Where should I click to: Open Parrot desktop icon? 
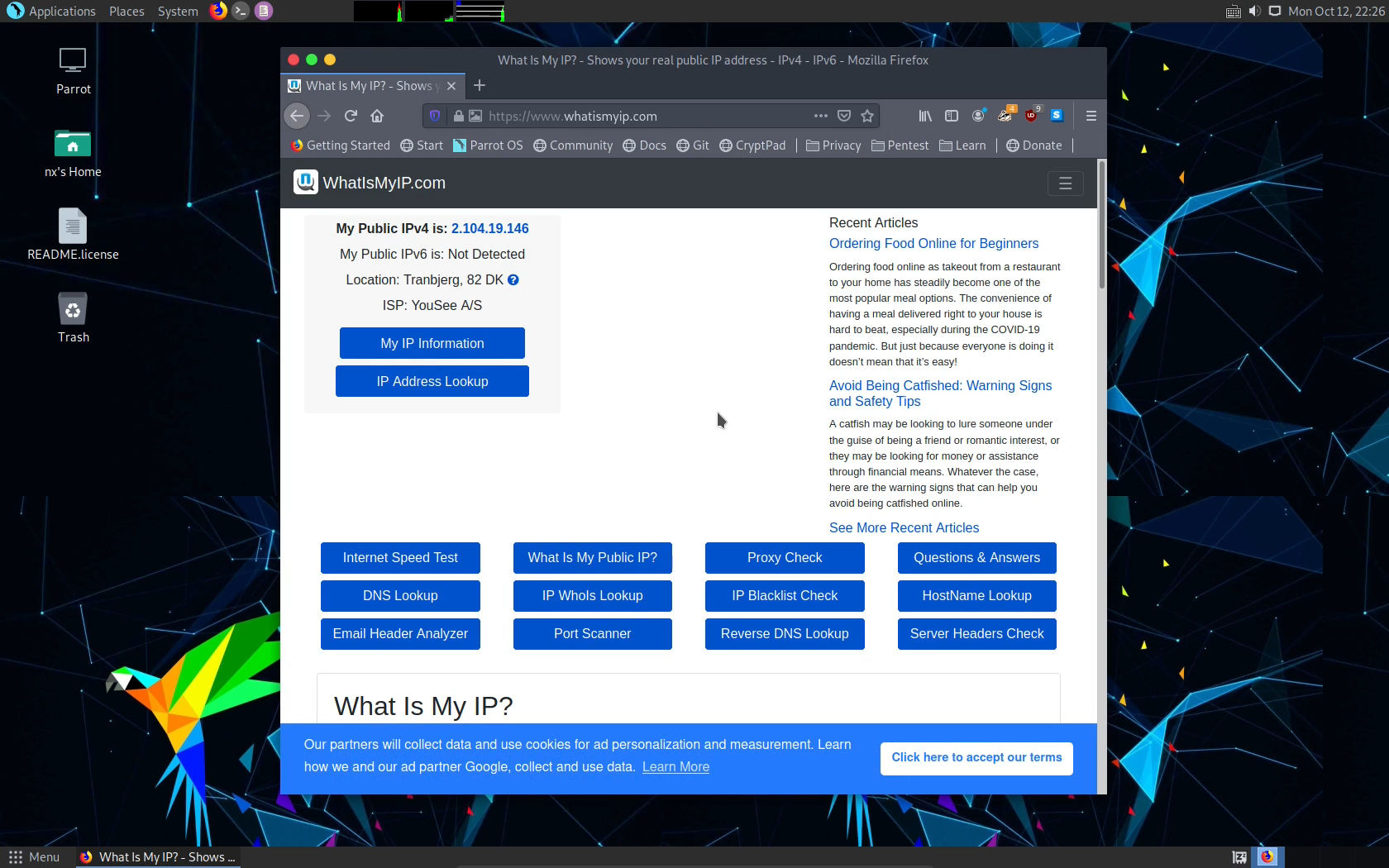[73, 71]
